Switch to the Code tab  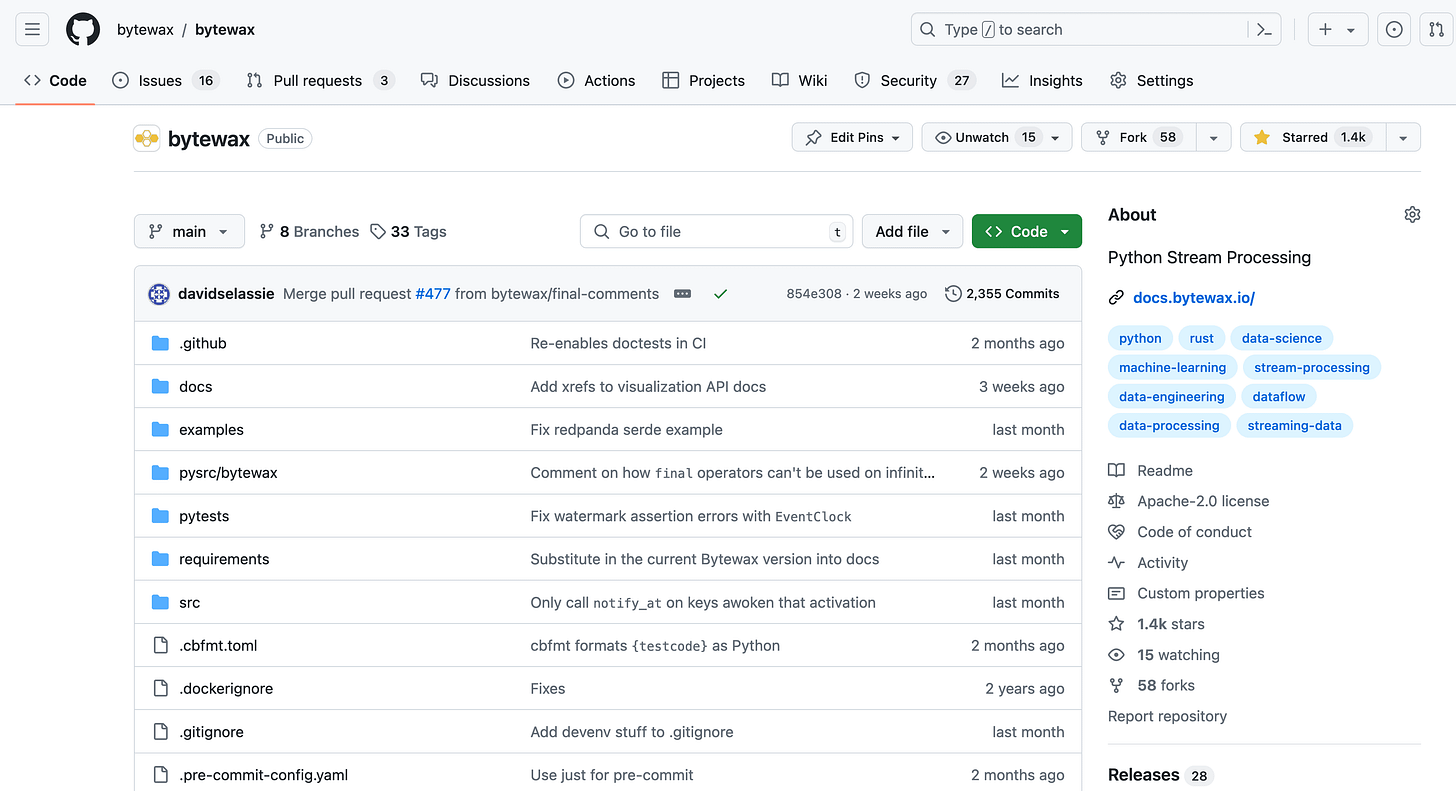(55, 81)
